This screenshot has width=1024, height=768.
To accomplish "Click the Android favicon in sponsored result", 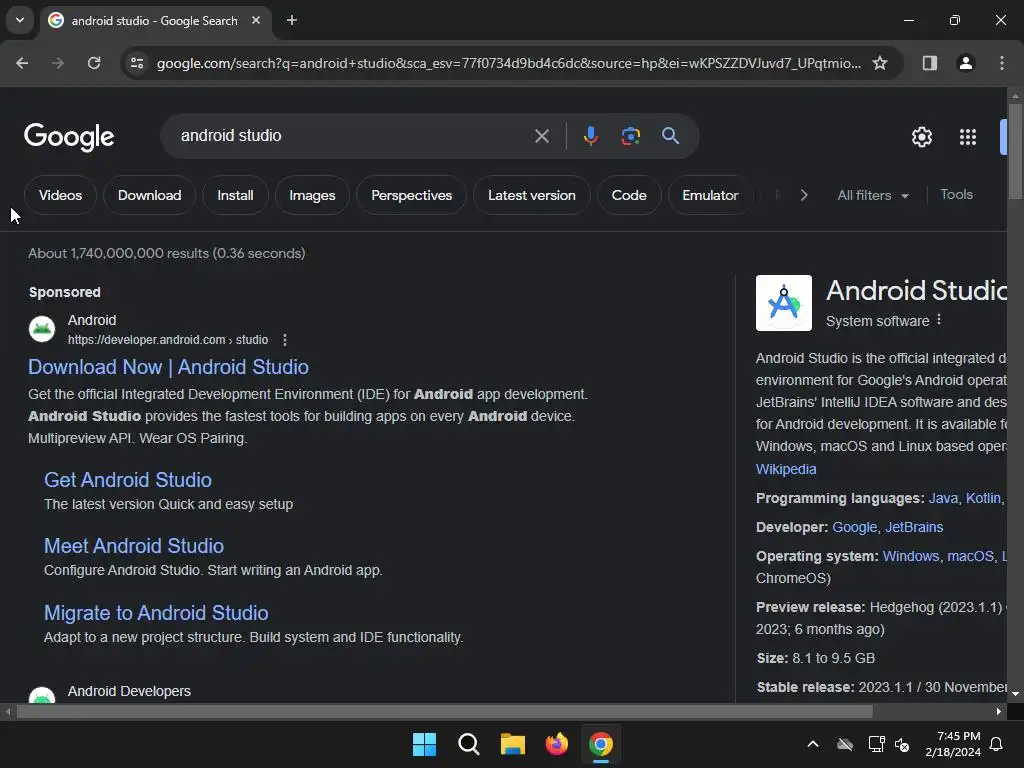I will (x=42, y=329).
